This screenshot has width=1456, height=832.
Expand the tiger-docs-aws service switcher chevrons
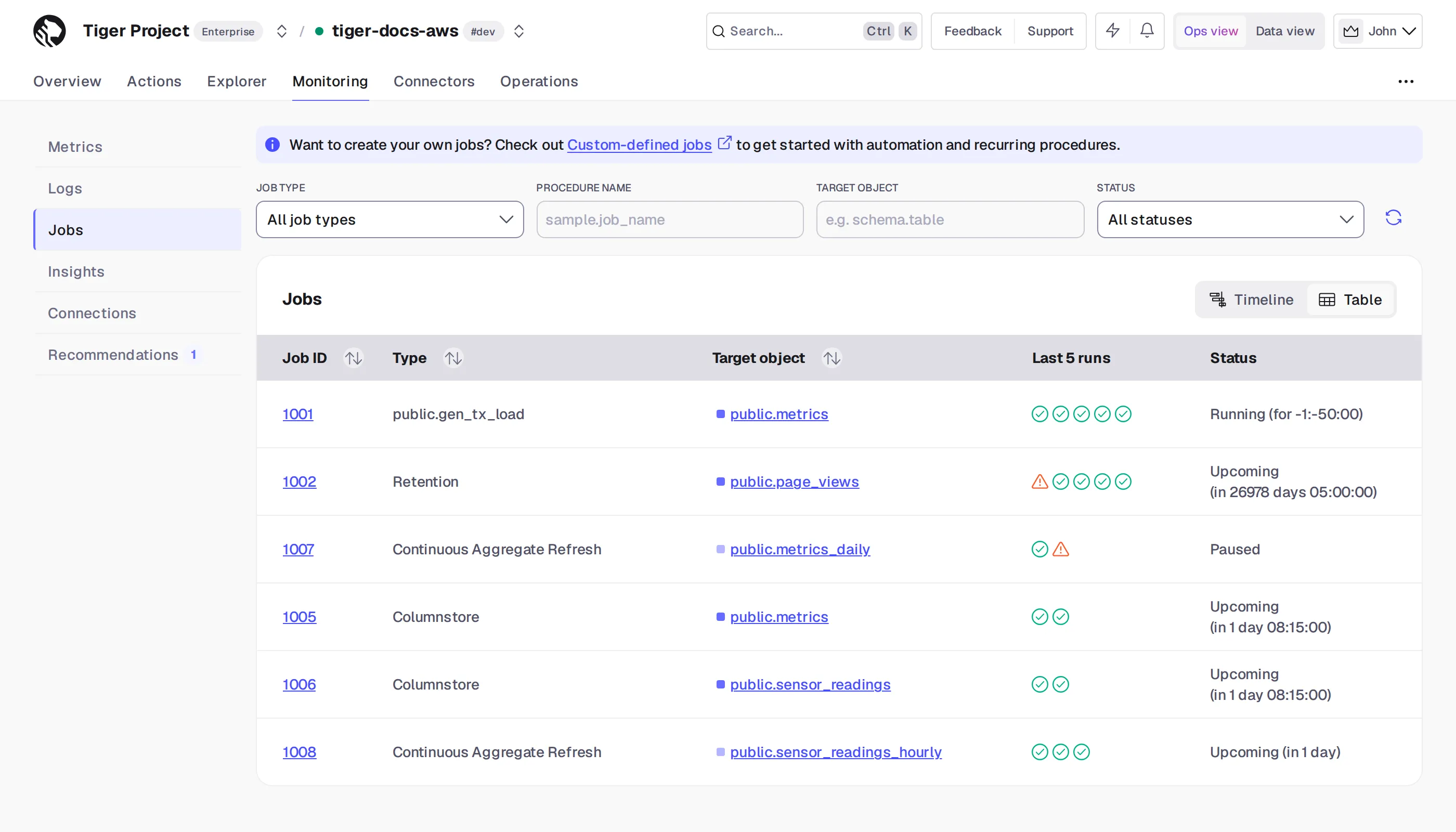519,31
